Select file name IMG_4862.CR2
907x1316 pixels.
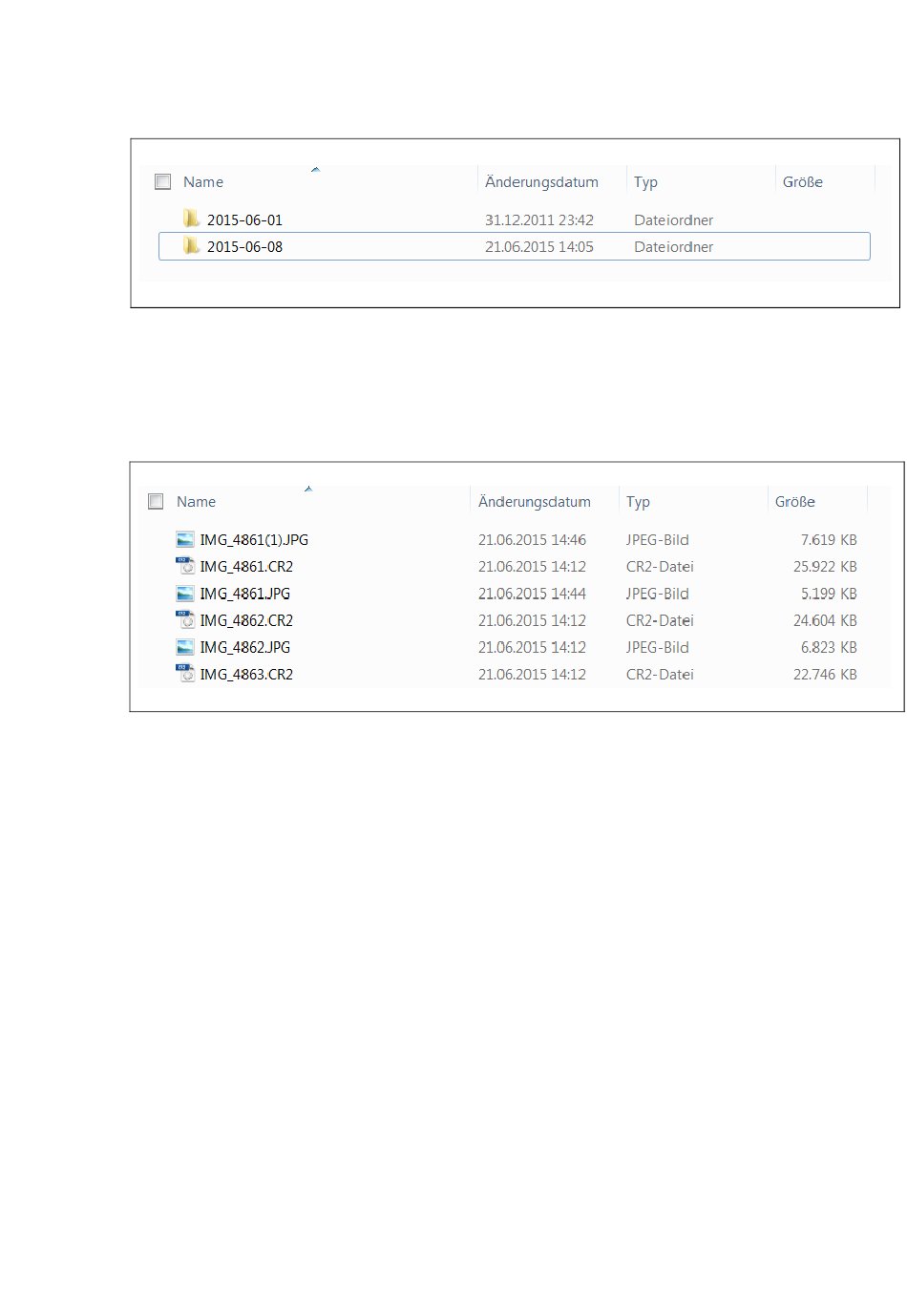coord(246,620)
